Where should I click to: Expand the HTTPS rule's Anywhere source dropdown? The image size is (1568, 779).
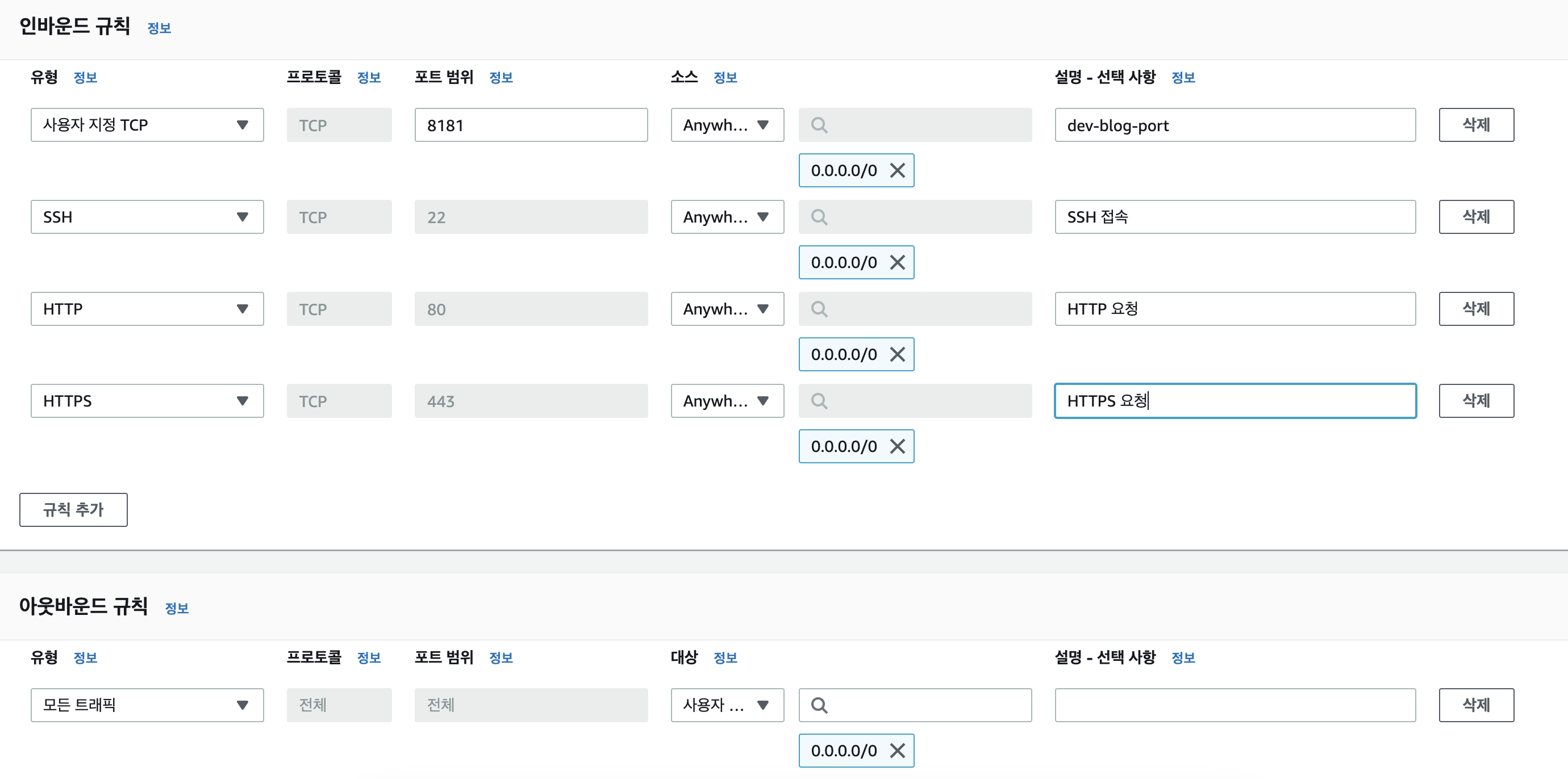click(727, 401)
